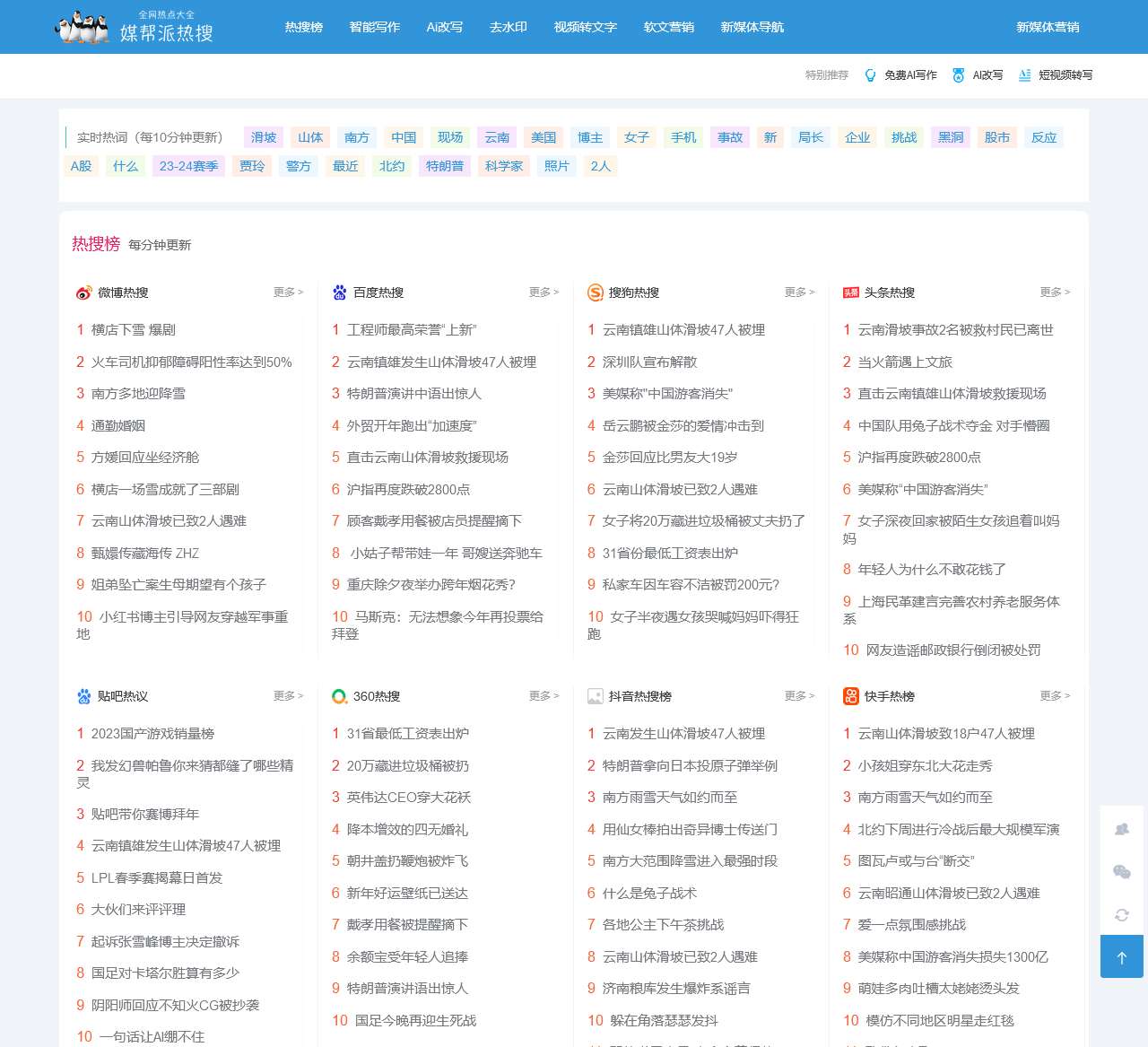Click the blue back-to-top arrow button
The width and height of the screenshot is (1148, 1047).
(x=1121, y=956)
